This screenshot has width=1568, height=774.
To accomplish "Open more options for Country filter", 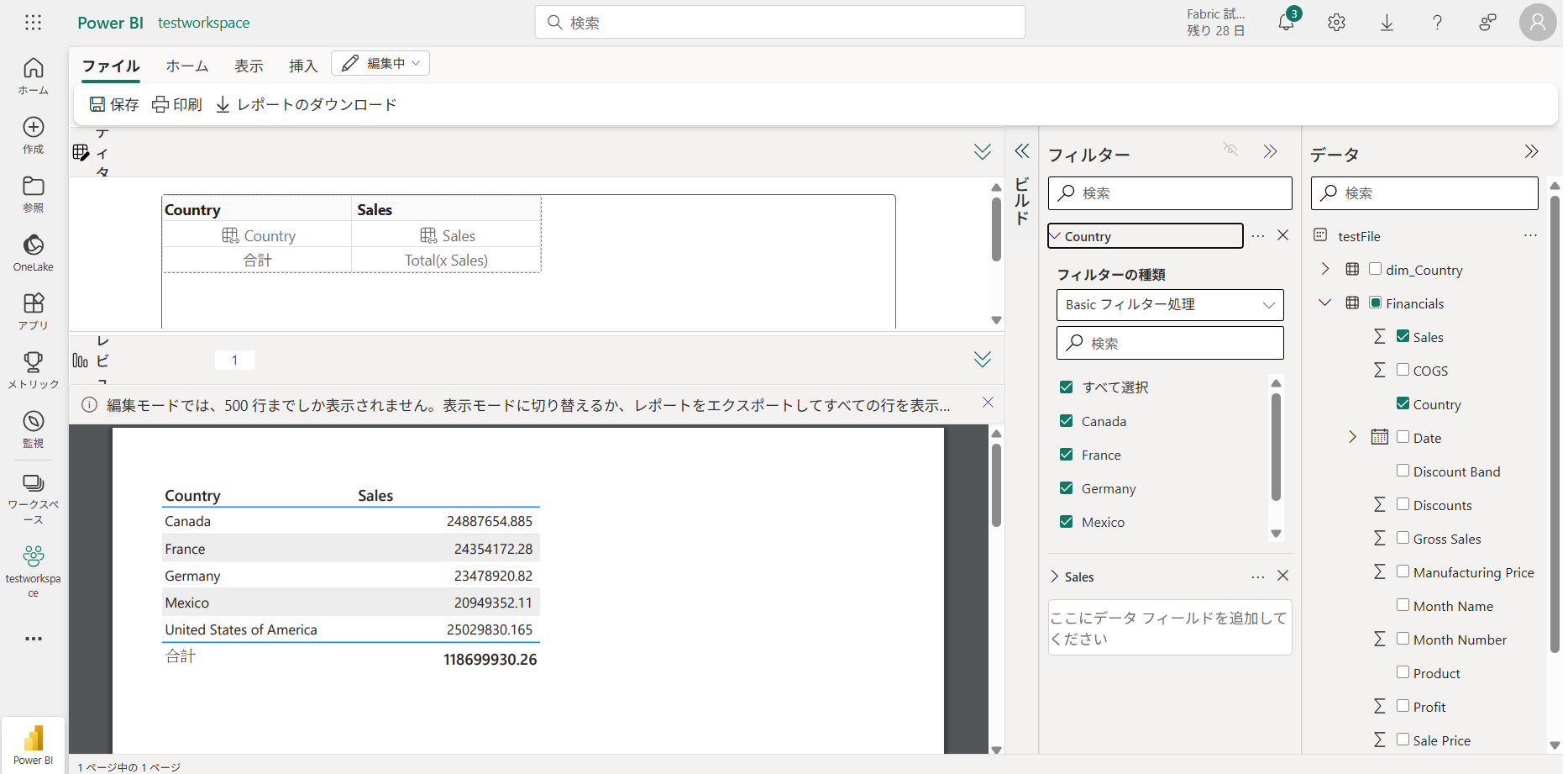I will (x=1258, y=236).
